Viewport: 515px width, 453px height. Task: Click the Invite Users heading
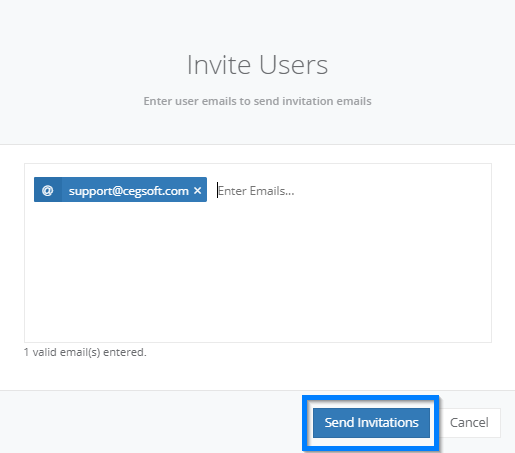257,65
